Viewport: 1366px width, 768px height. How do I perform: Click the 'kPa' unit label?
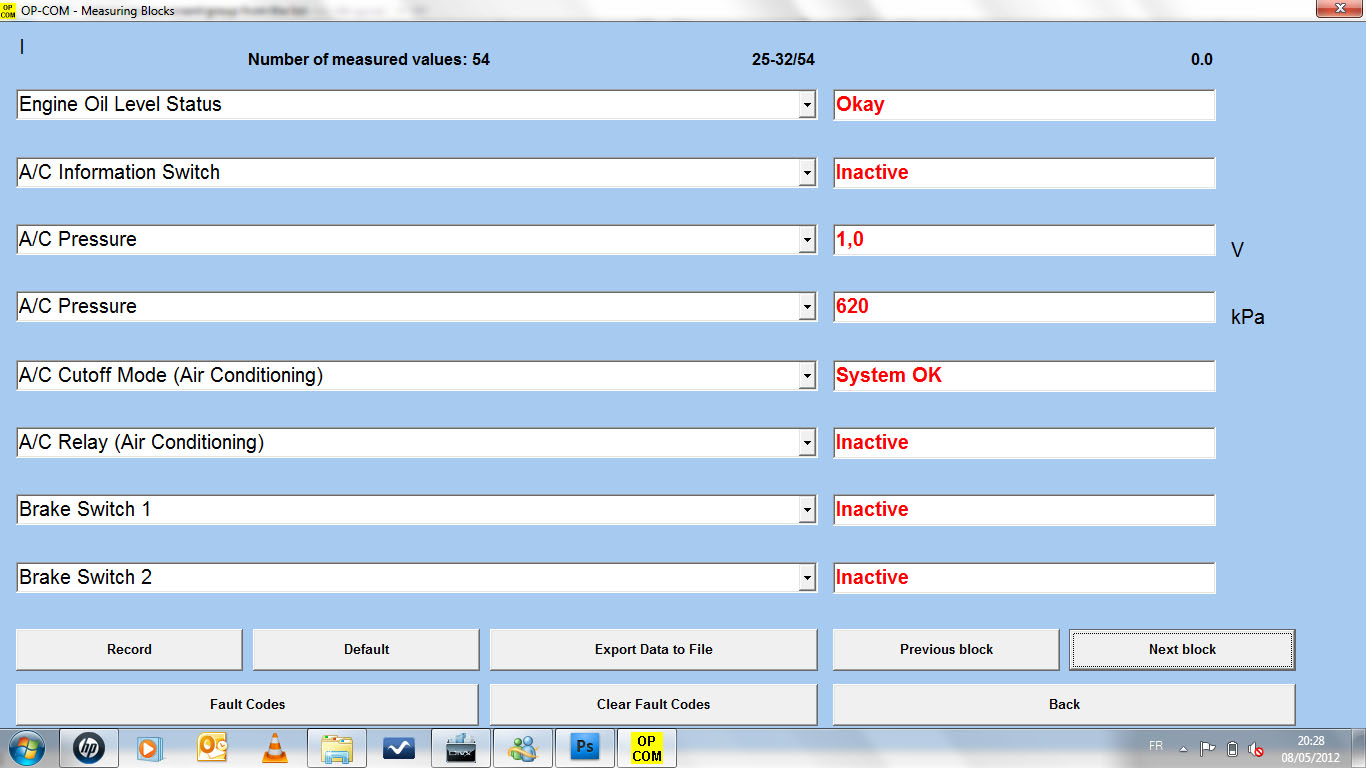(x=1248, y=318)
